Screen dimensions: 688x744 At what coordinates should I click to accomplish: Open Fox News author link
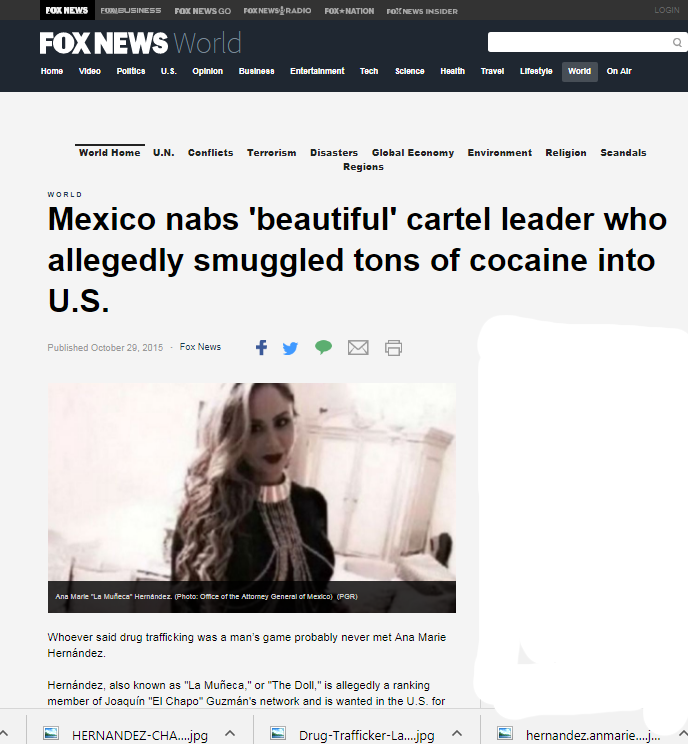click(200, 347)
